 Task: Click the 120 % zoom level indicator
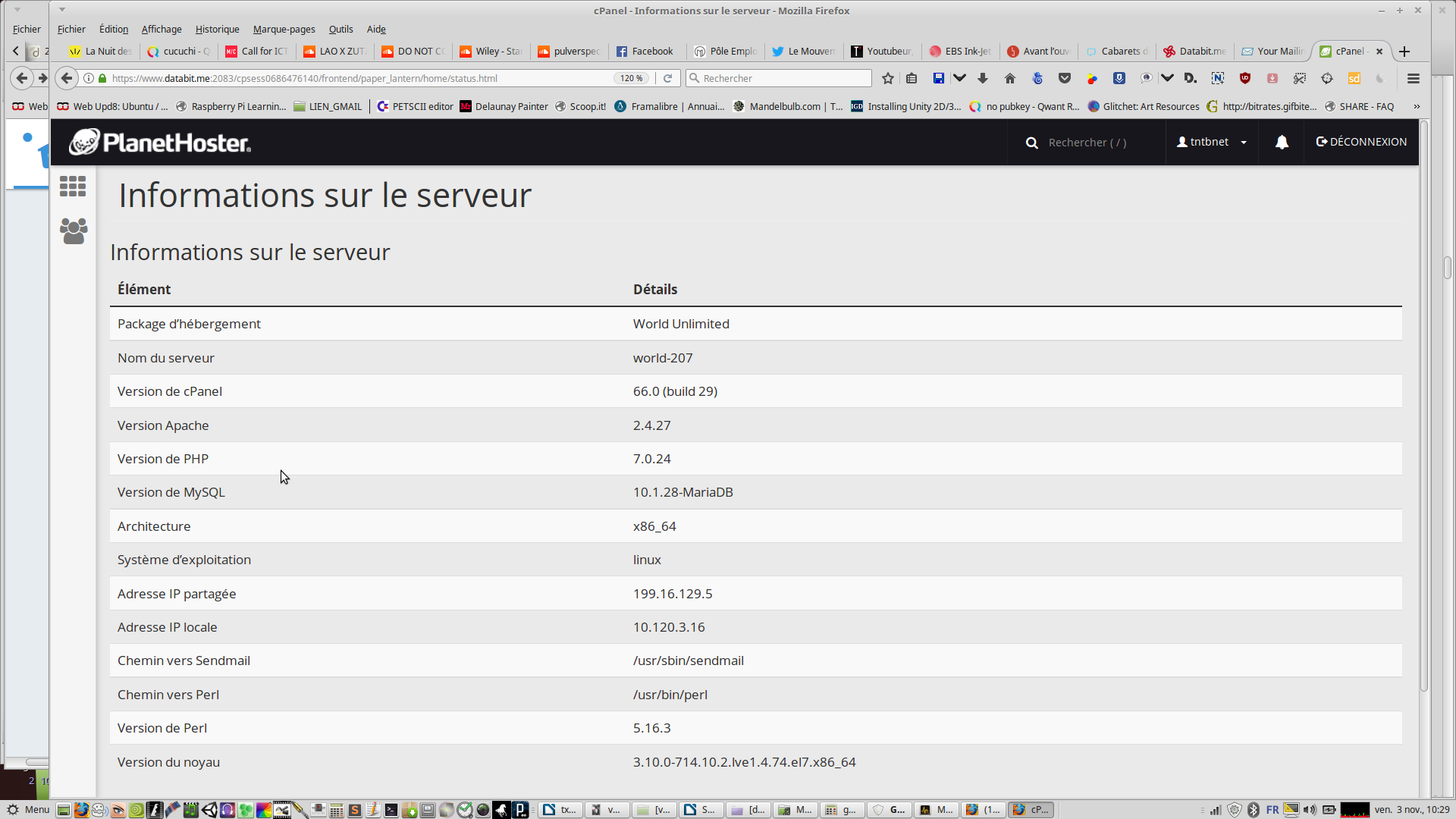click(631, 78)
